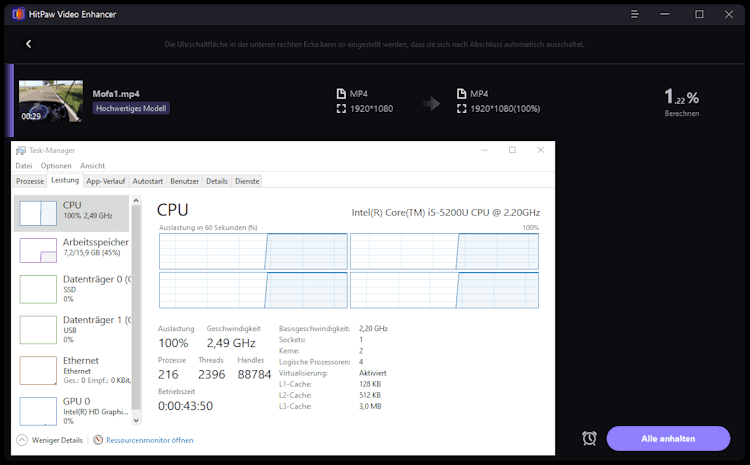The image size is (750, 465).
Task: Click the alarm clock auto-shutdown icon
Action: pyautogui.click(x=589, y=438)
